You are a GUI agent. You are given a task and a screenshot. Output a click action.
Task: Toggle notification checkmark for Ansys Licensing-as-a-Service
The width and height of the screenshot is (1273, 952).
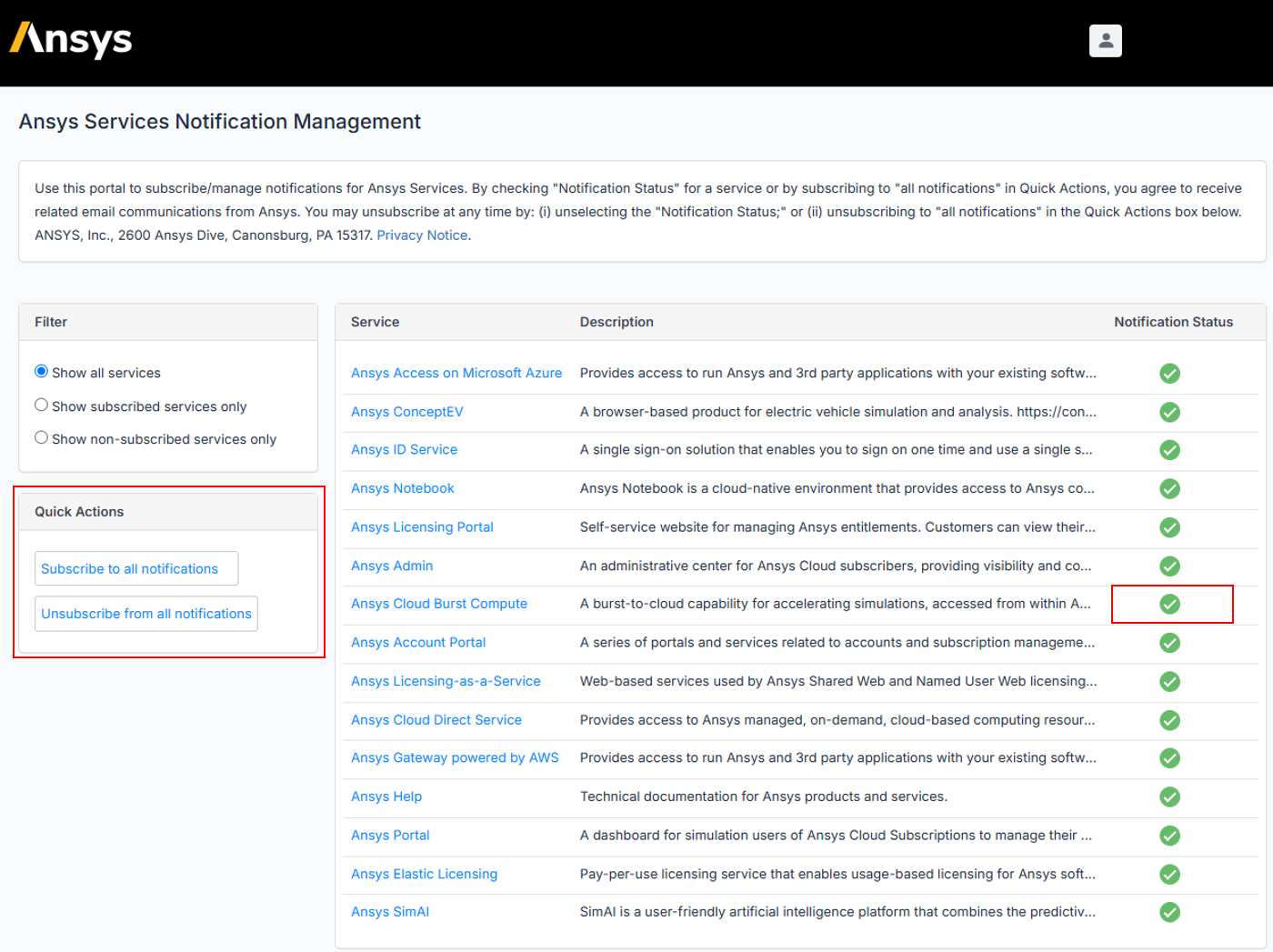[x=1169, y=682]
